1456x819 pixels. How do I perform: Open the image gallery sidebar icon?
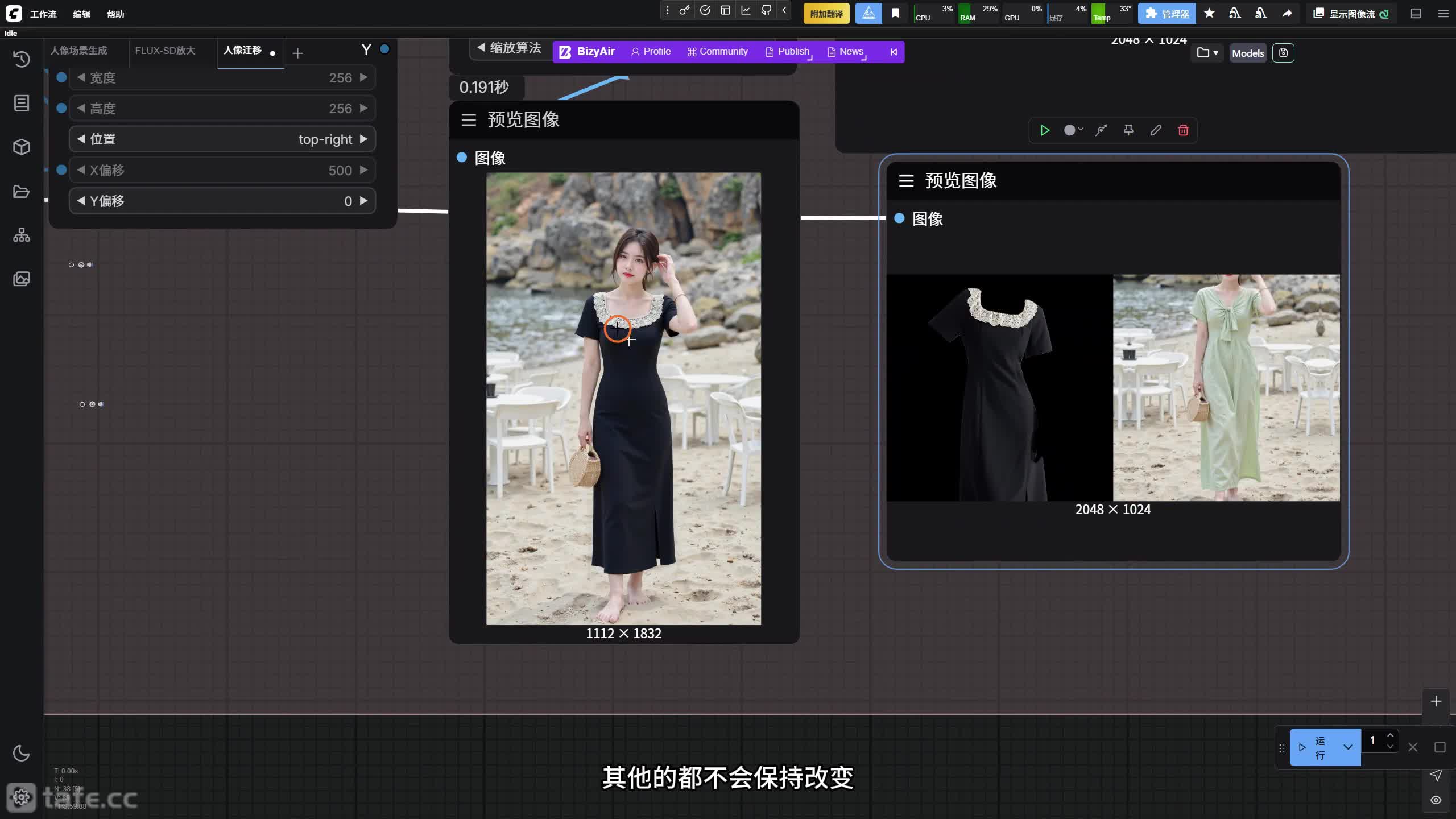pos(22,279)
